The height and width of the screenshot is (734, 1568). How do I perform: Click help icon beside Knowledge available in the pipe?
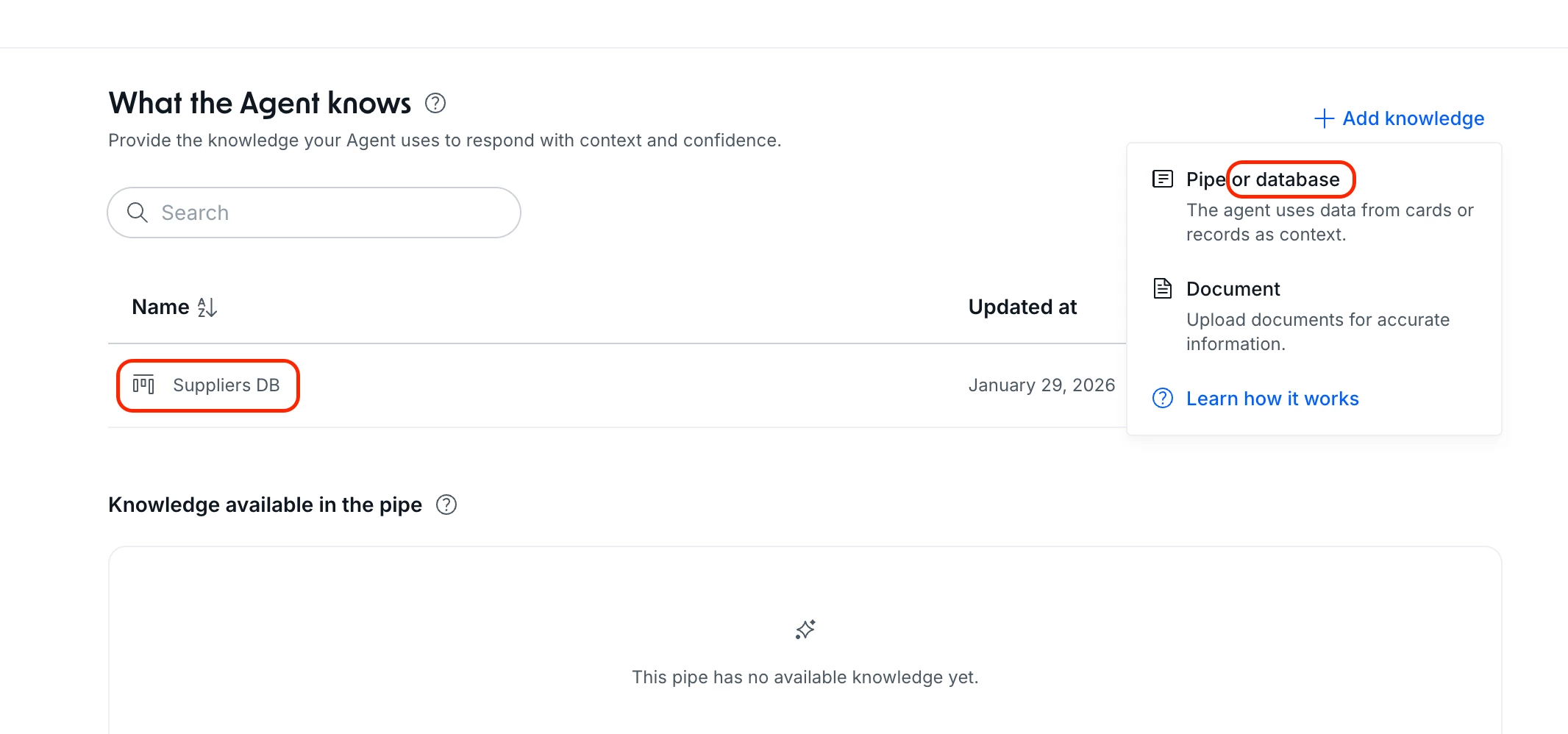pyautogui.click(x=446, y=505)
